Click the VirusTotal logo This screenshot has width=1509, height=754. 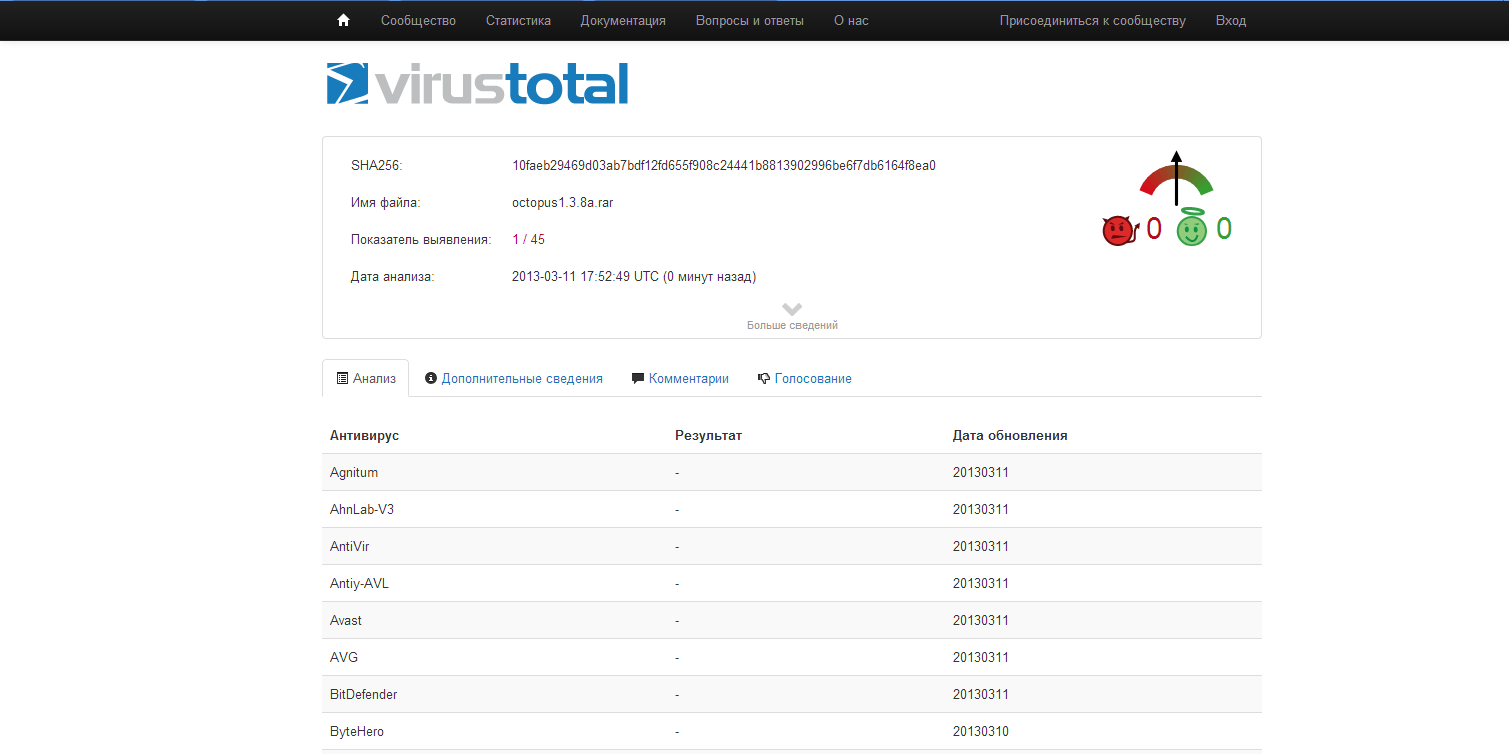coord(477,84)
